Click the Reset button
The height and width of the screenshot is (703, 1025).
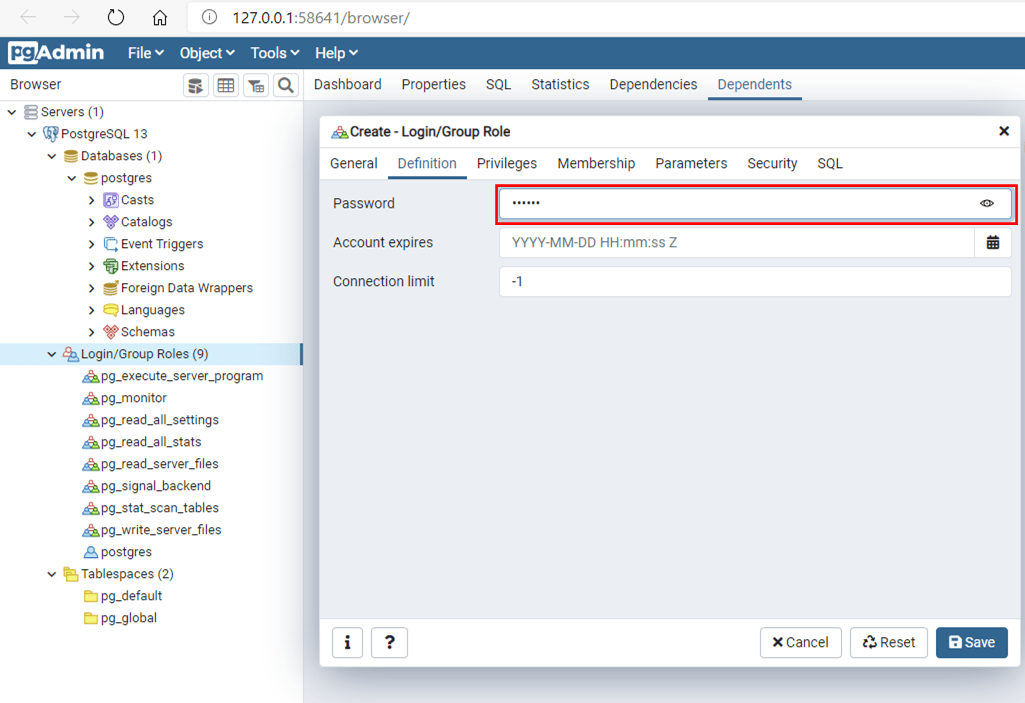click(888, 642)
